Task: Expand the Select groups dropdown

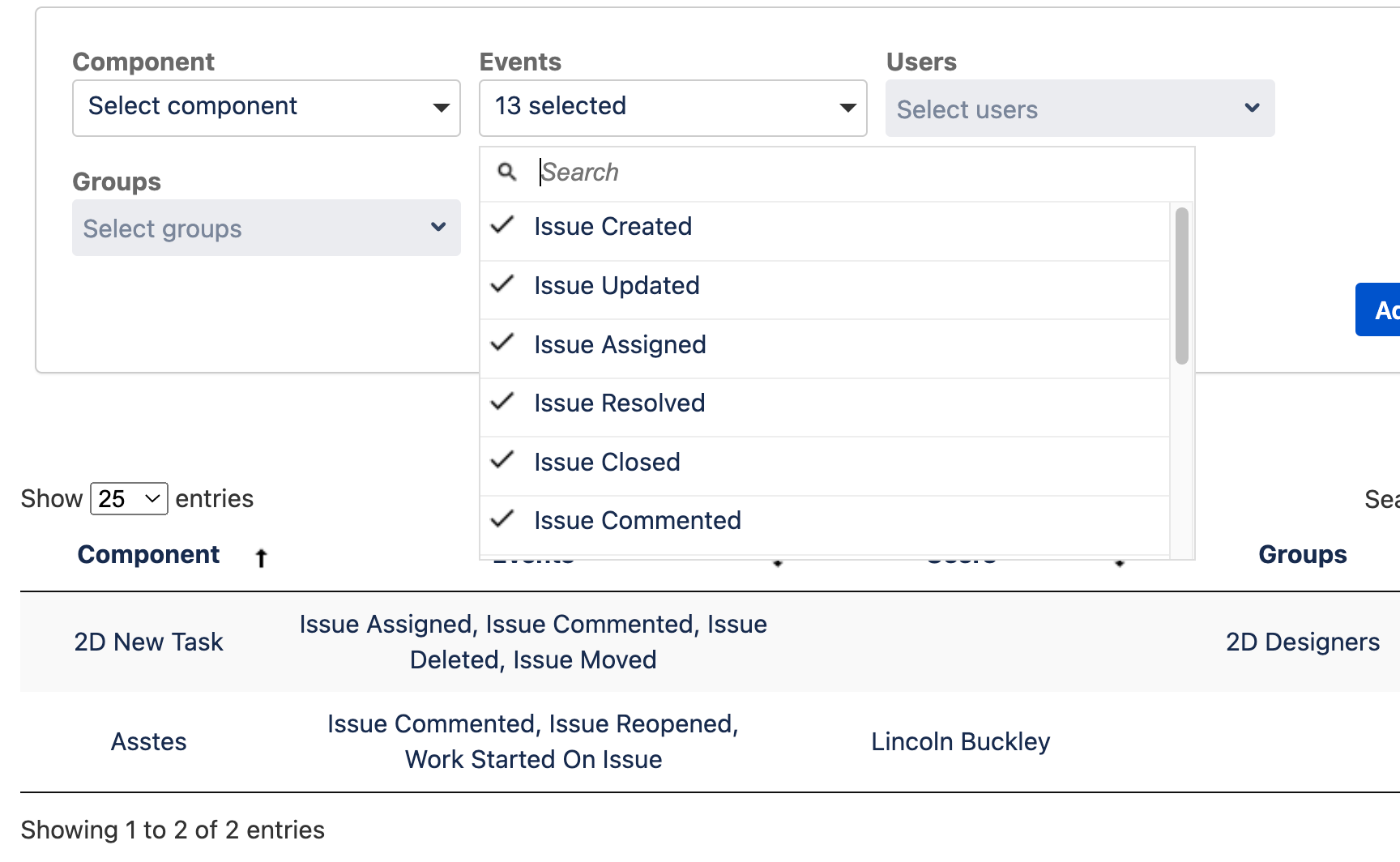Action: (266, 228)
